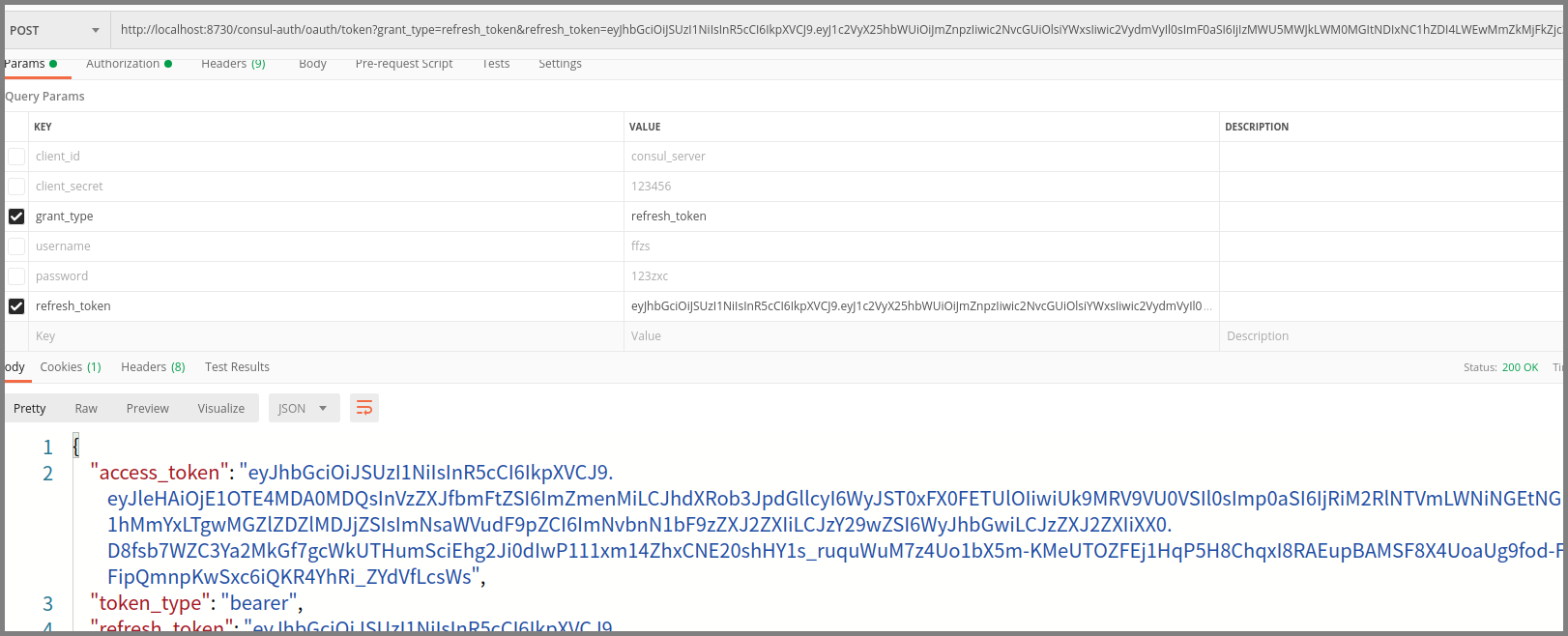The height and width of the screenshot is (636, 1568).
Task: Click the VALUE column header
Action: pyautogui.click(x=645, y=128)
